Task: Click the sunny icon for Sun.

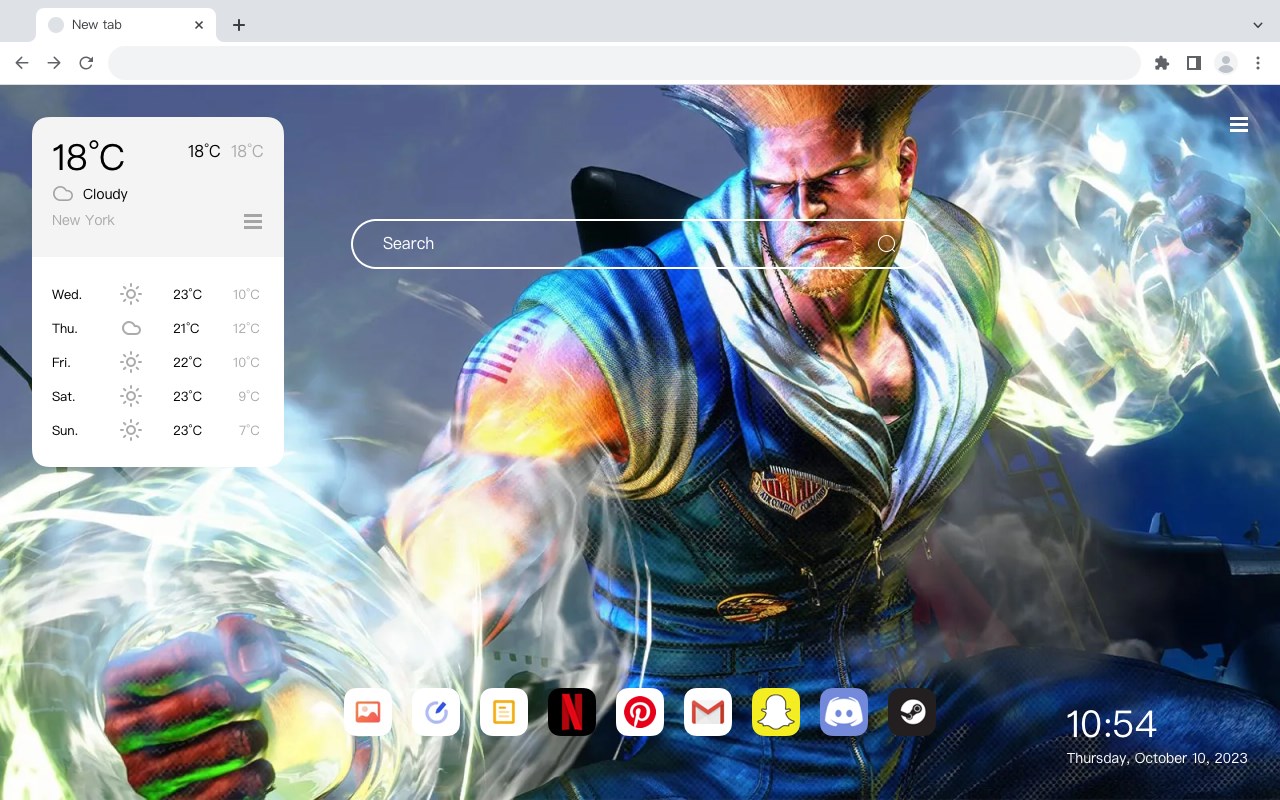Action: pos(131,430)
